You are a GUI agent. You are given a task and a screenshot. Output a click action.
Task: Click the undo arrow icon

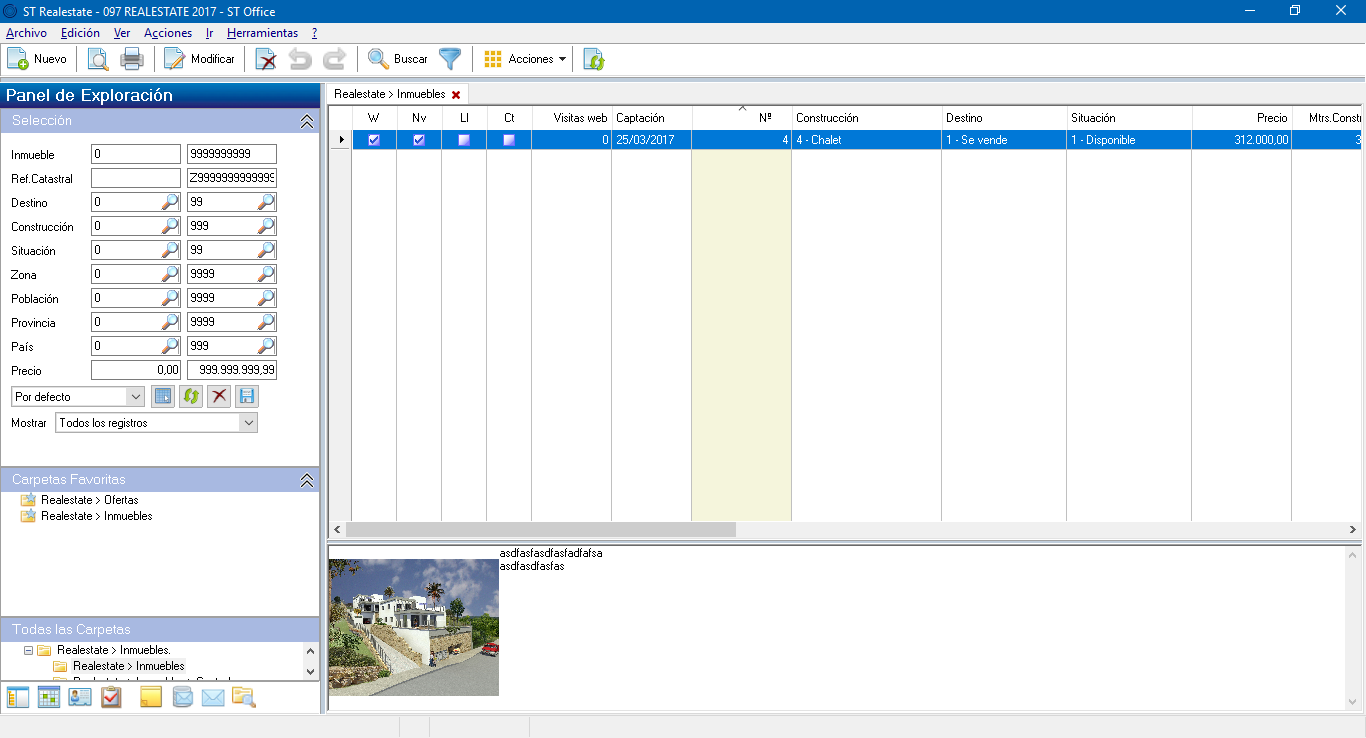[300, 59]
